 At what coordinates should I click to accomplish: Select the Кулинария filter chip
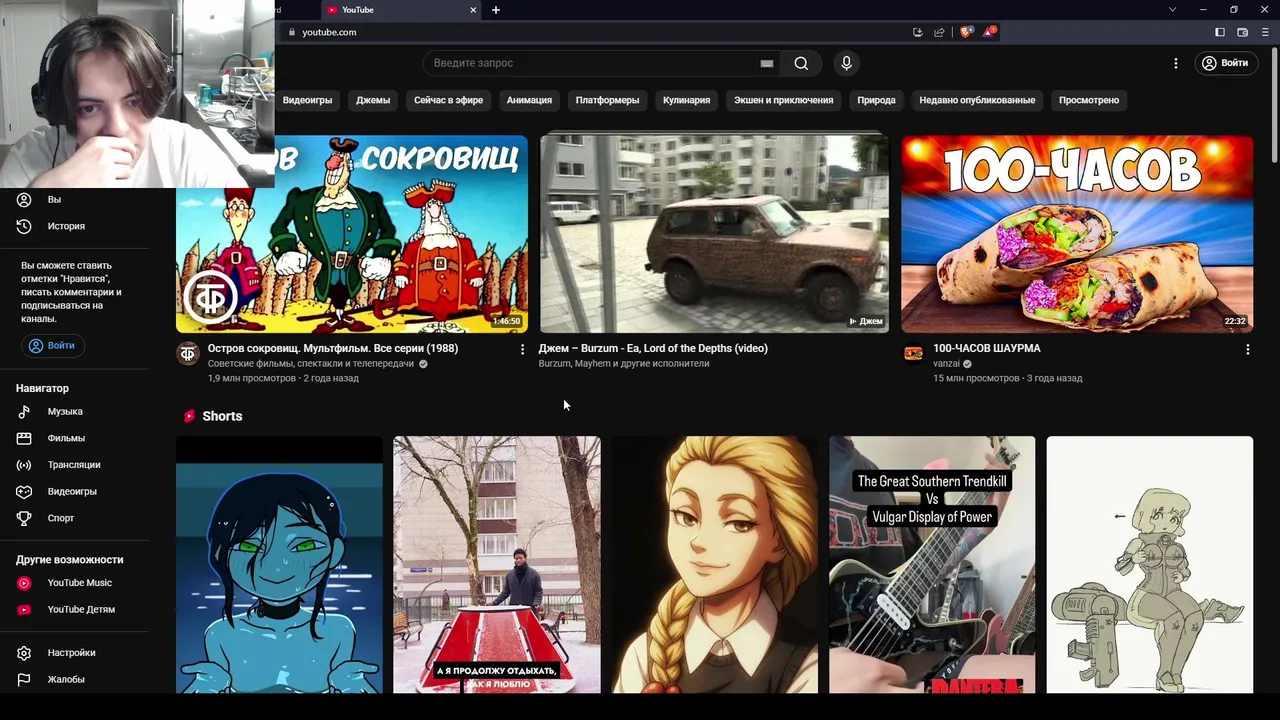(x=686, y=100)
